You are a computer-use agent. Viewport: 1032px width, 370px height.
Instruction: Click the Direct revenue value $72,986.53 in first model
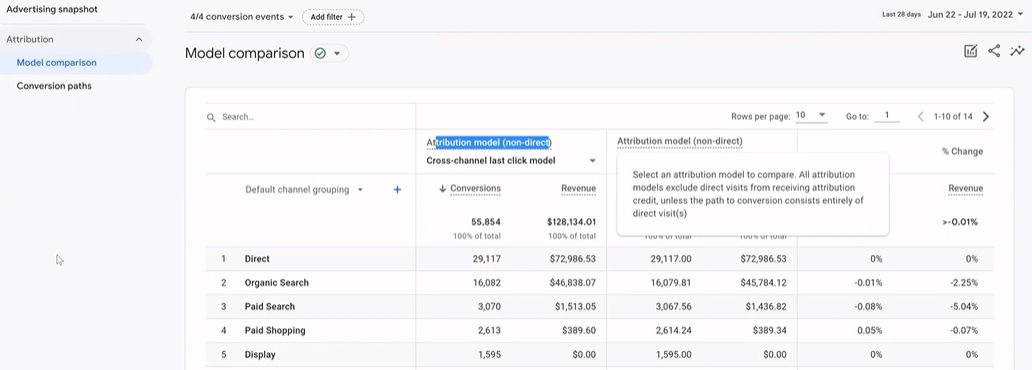pyautogui.click(x=573, y=259)
